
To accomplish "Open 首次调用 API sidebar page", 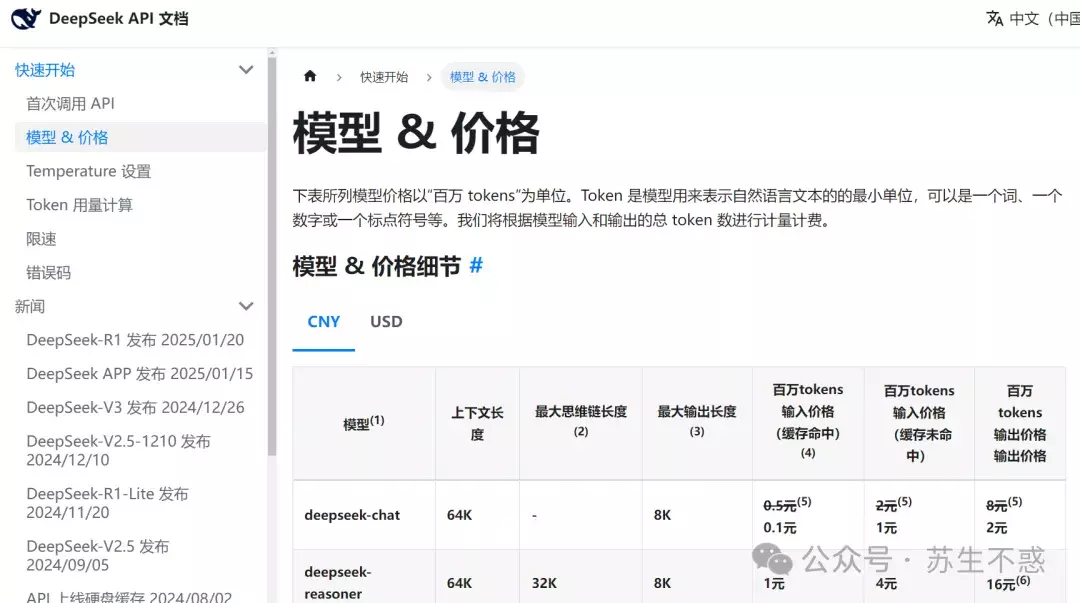I will (x=70, y=103).
